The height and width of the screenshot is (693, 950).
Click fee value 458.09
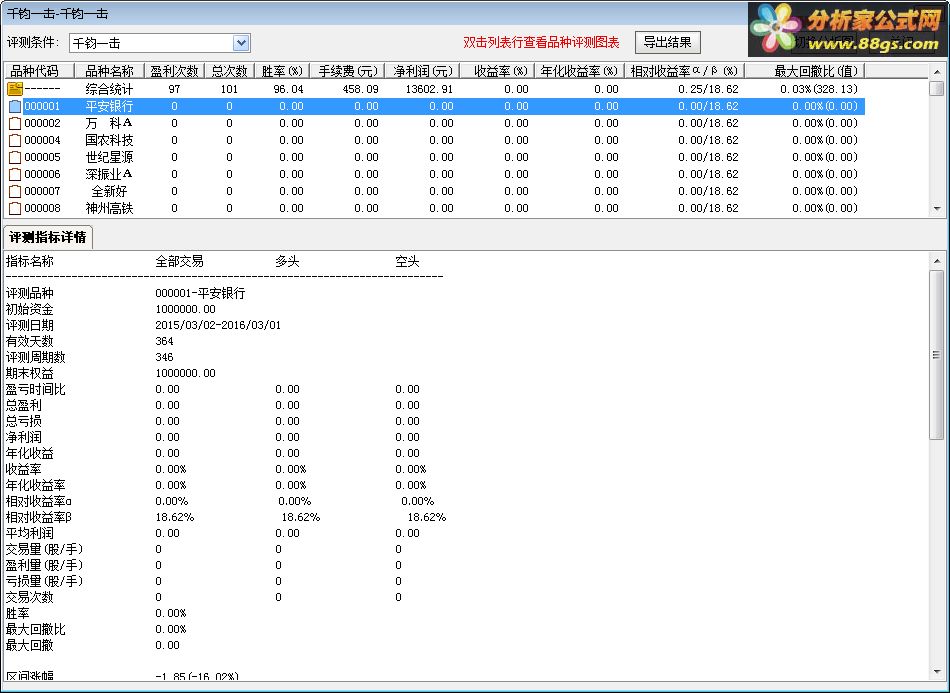360,89
